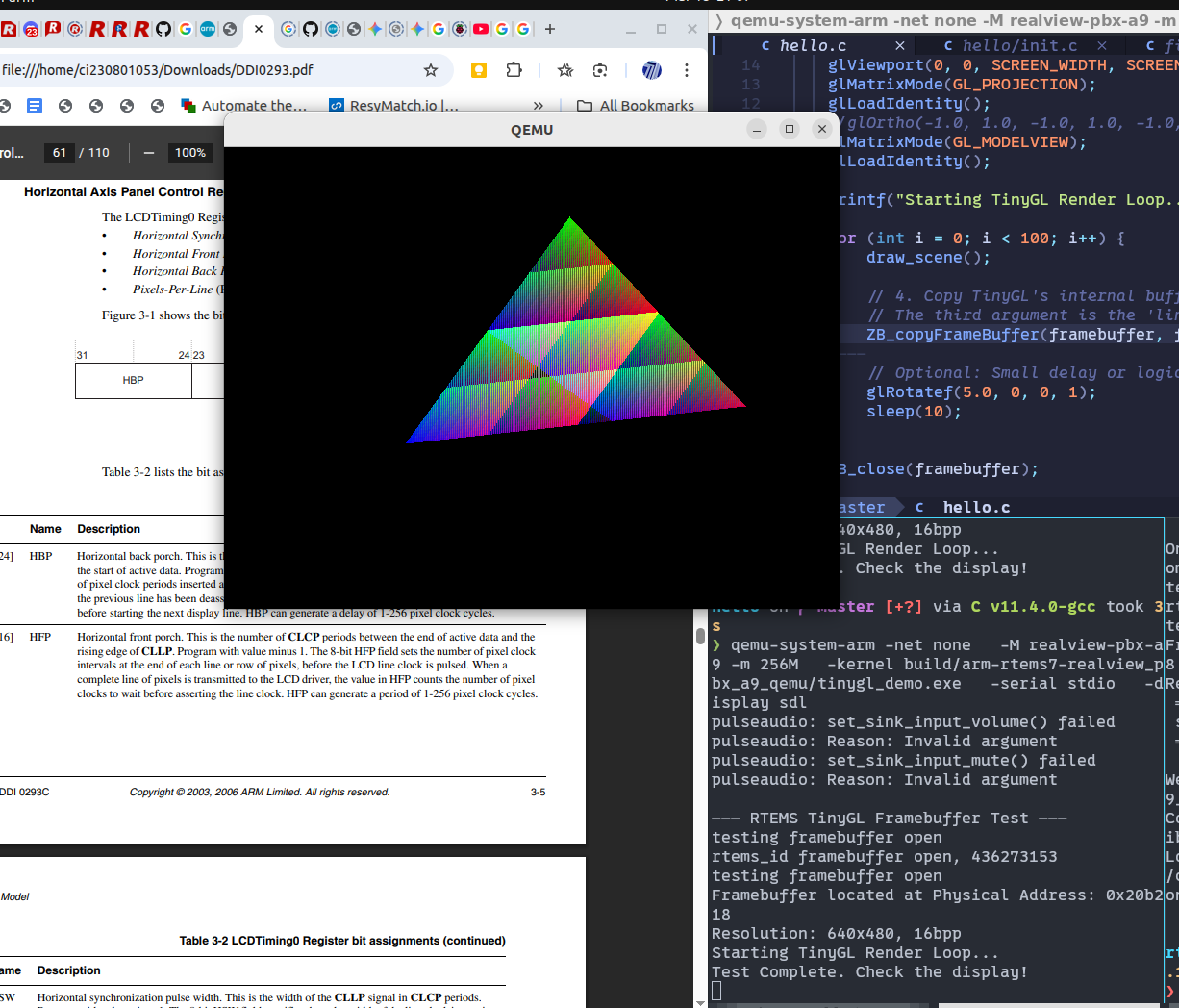This screenshot has height=1008, width=1179.
Task: Expand the hidden bookmarks overflow chevron
Action: coord(538,106)
